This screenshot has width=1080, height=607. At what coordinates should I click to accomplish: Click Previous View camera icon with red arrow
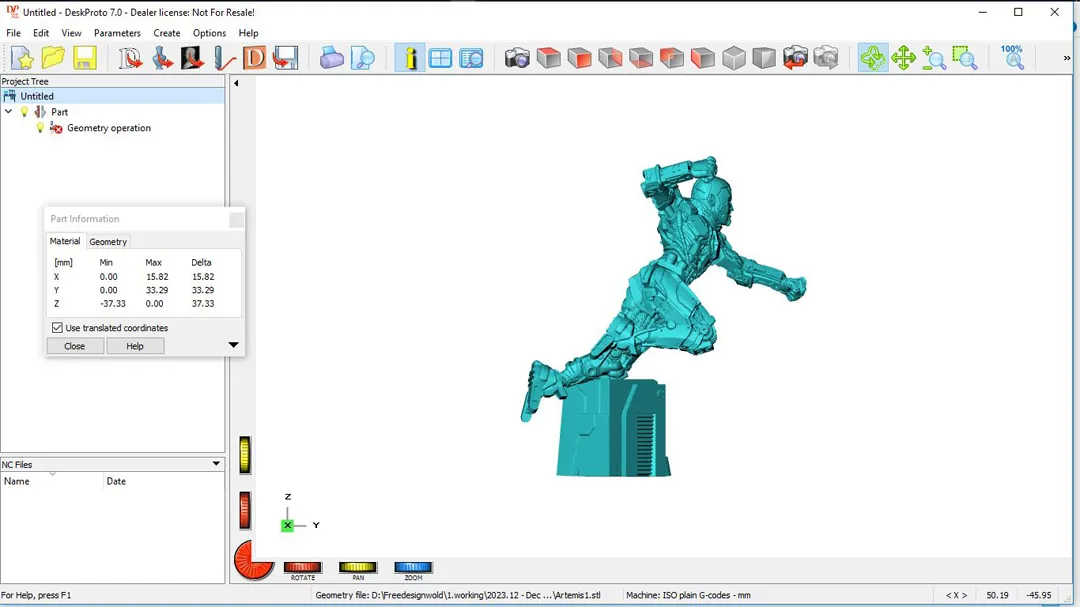[x=795, y=58]
